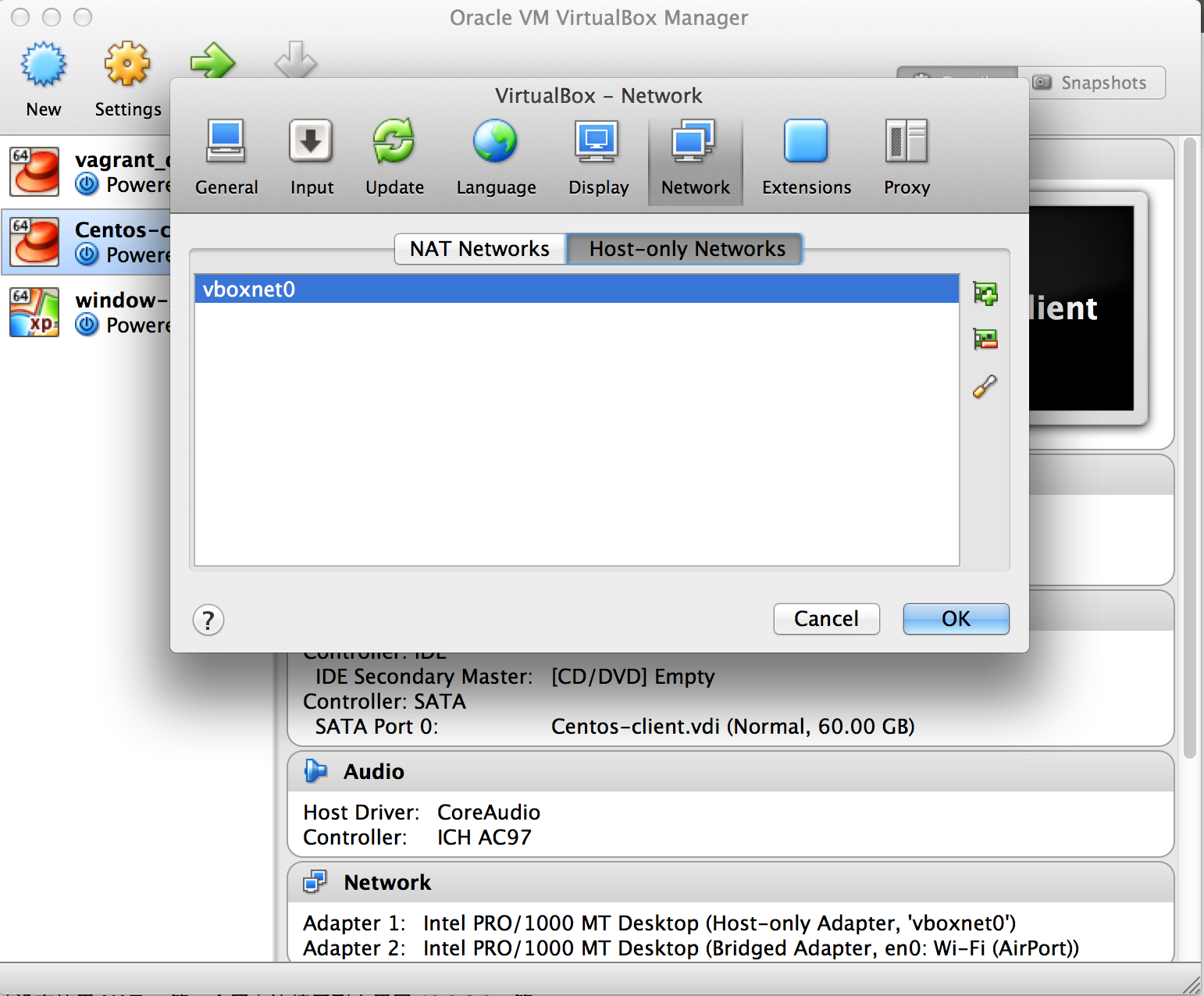Click the Network section header in details

point(731,882)
